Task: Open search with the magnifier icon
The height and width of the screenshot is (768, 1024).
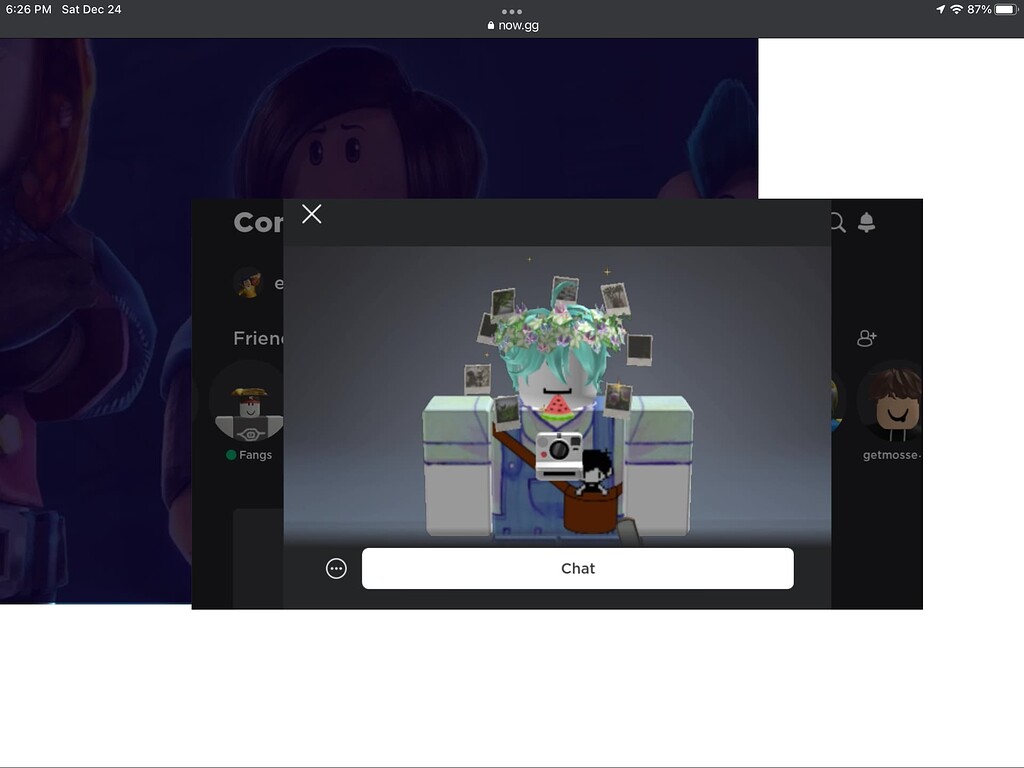Action: click(x=838, y=223)
